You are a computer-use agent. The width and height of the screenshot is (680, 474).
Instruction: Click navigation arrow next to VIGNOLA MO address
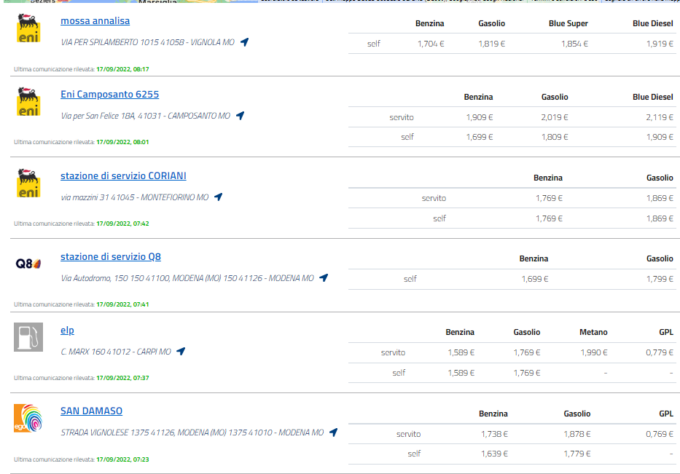(x=245, y=42)
